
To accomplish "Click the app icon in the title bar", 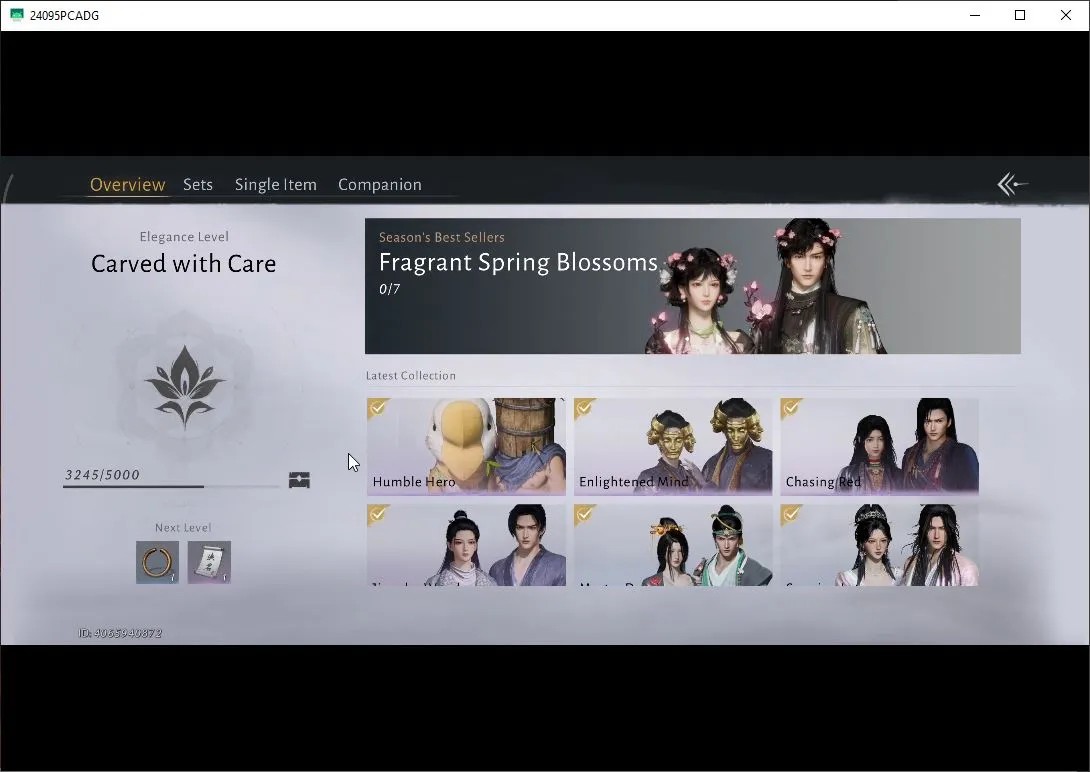I will 17,15.
